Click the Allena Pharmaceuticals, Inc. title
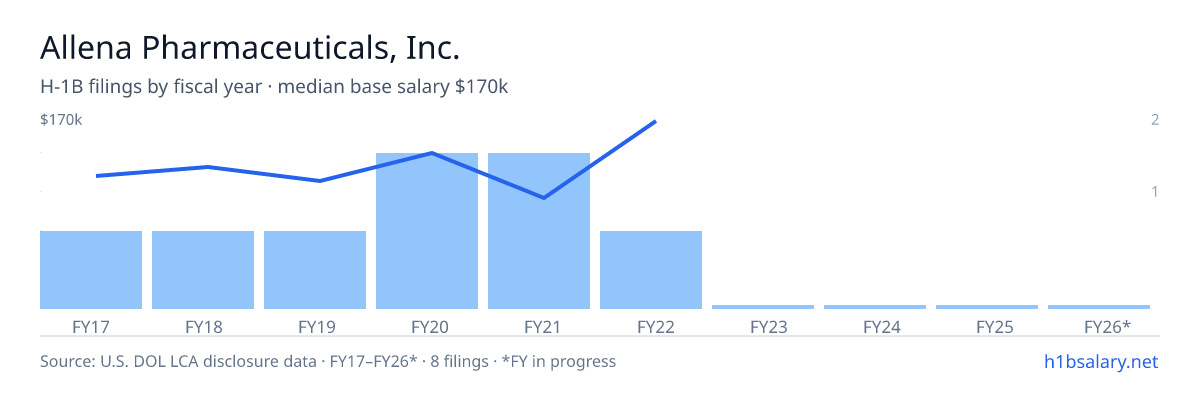 (250, 48)
